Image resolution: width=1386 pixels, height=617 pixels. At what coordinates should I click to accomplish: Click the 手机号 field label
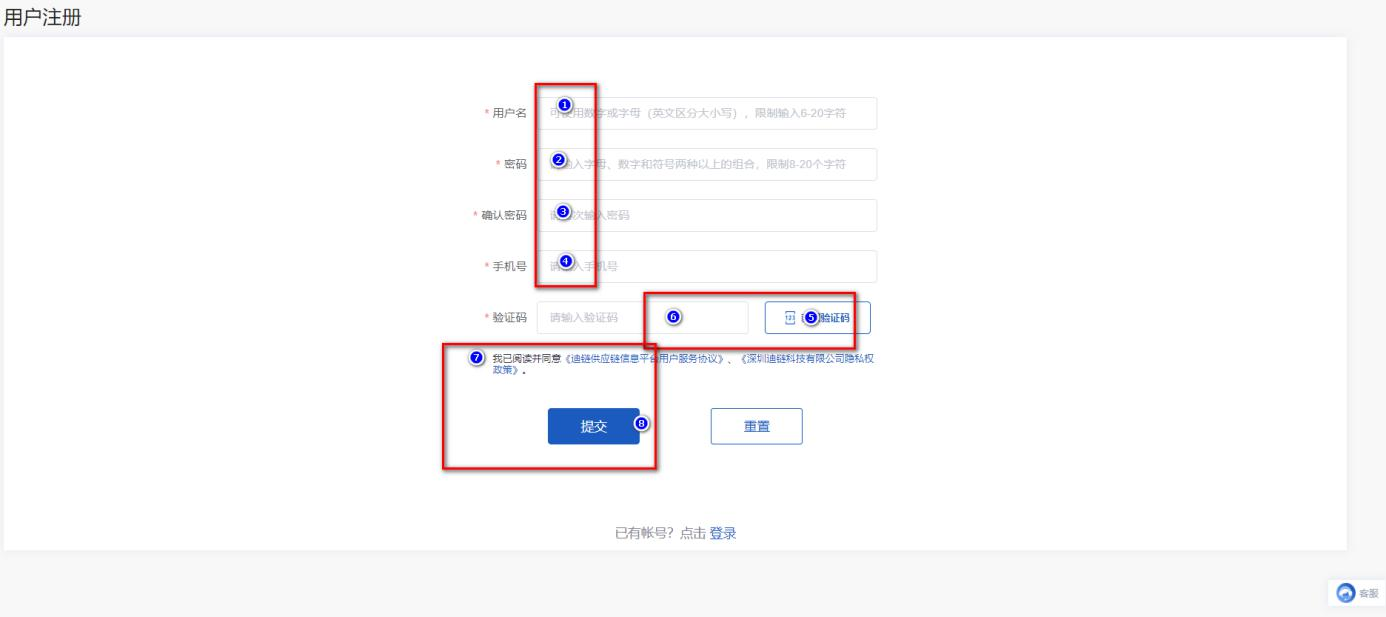[509, 266]
